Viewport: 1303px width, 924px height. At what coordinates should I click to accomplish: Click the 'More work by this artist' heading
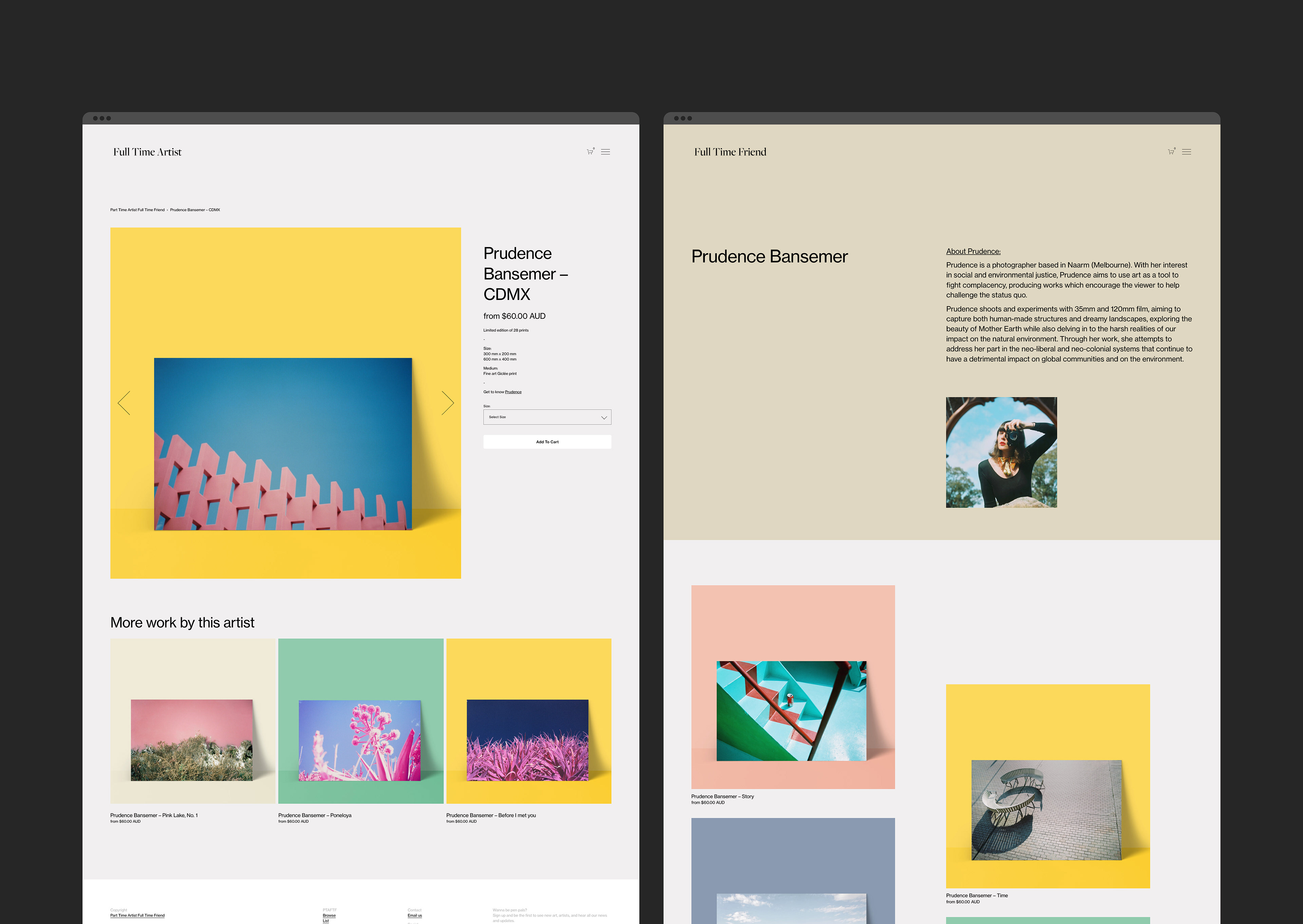tap(182, 622)
